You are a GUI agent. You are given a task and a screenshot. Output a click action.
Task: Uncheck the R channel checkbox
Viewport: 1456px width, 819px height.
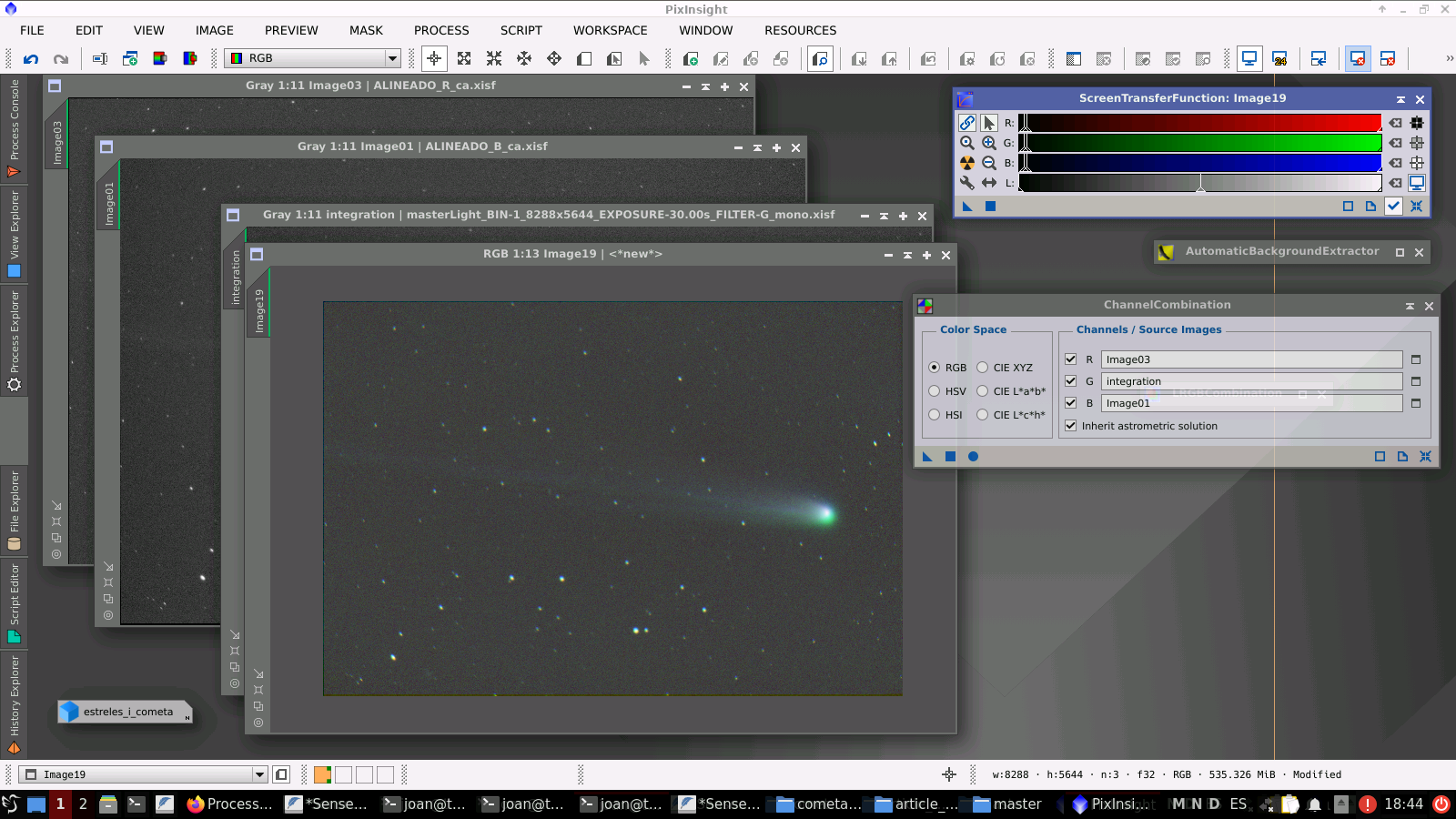pyautogui.click(x=1070, y=359)
